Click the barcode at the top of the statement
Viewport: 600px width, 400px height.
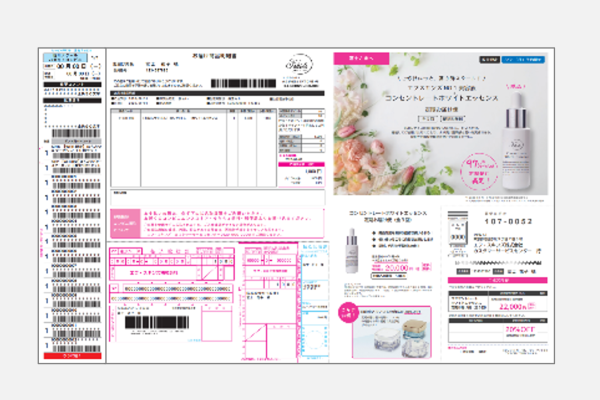pos(243,83)
